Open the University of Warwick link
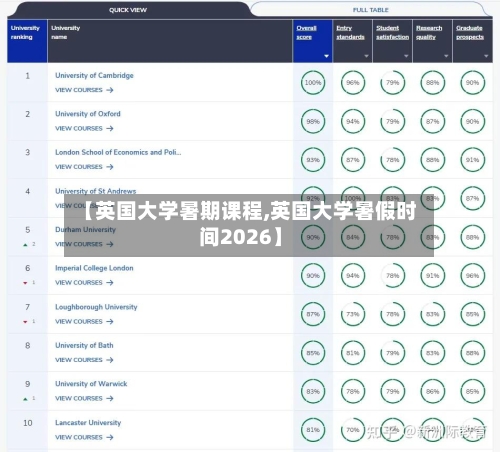The height and width of the screenshot is (452, 500). point(91,384)
